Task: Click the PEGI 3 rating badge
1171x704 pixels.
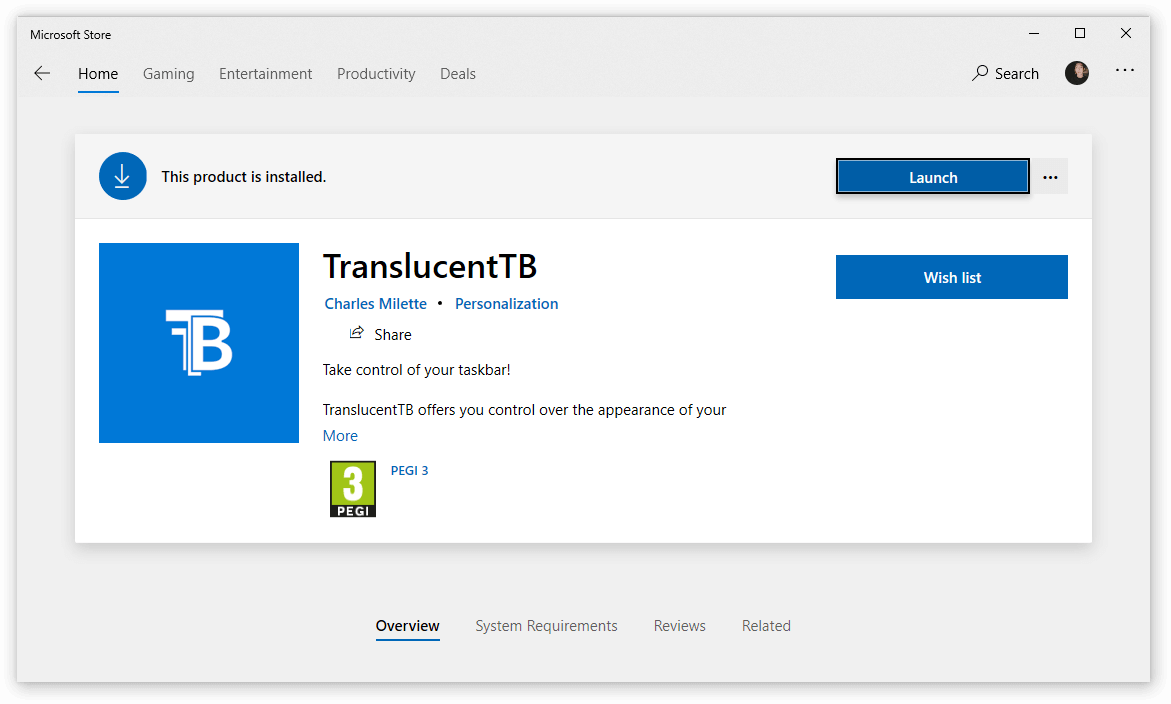Action: (352, 489)
